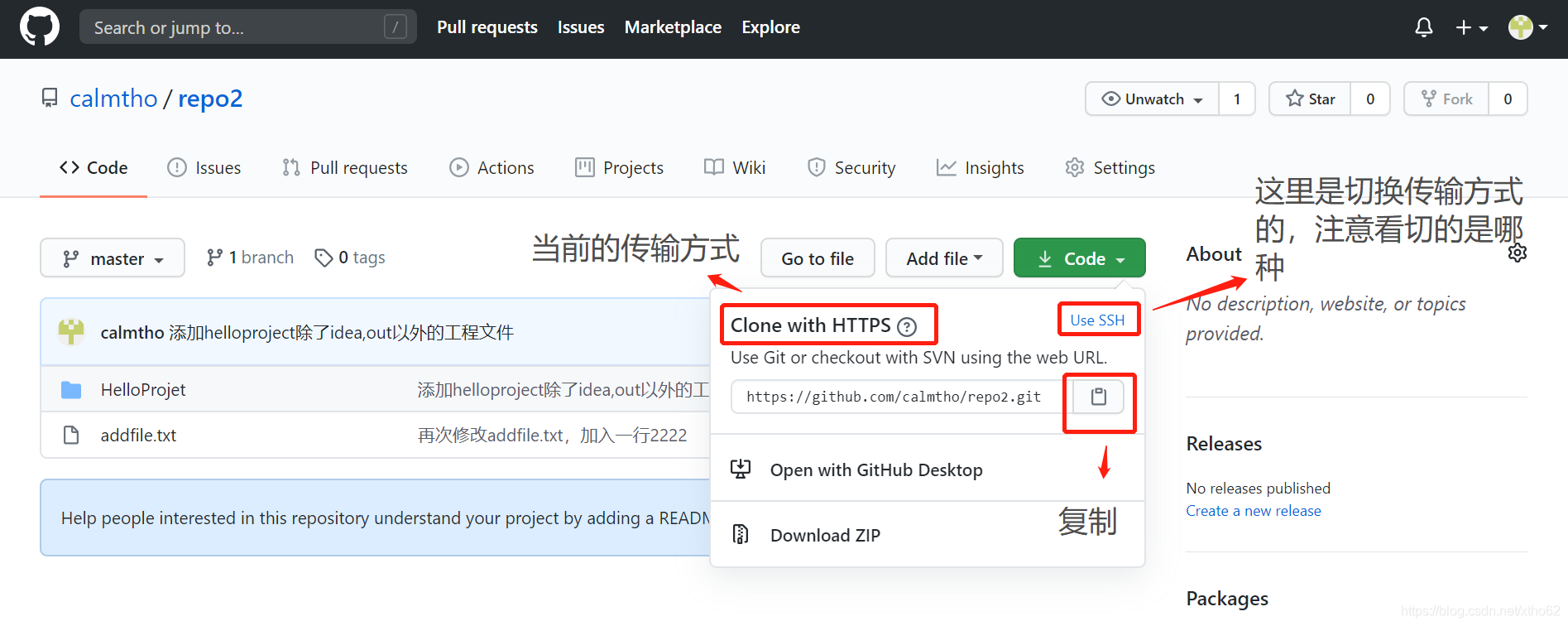
Task: Open the user avatar menu
Action: point(1527,27)
